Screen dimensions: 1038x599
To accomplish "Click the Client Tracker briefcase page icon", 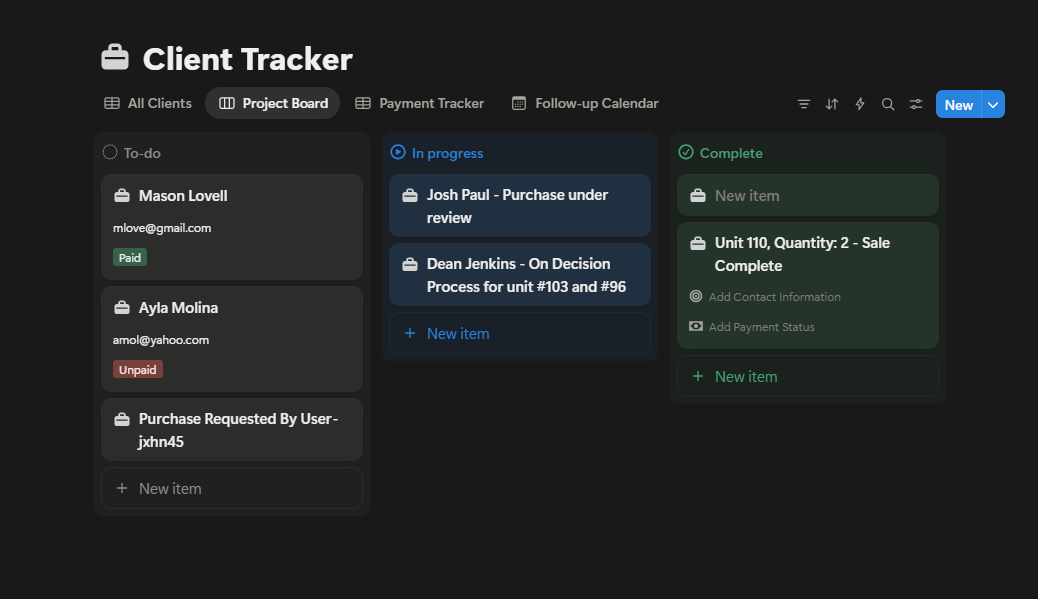I will [x=116, y=58].
